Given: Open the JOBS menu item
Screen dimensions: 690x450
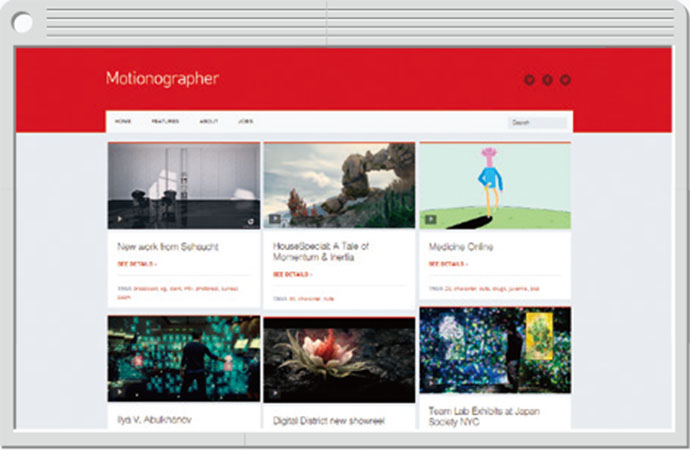Looking at the screenshot, I should (246, 121).
